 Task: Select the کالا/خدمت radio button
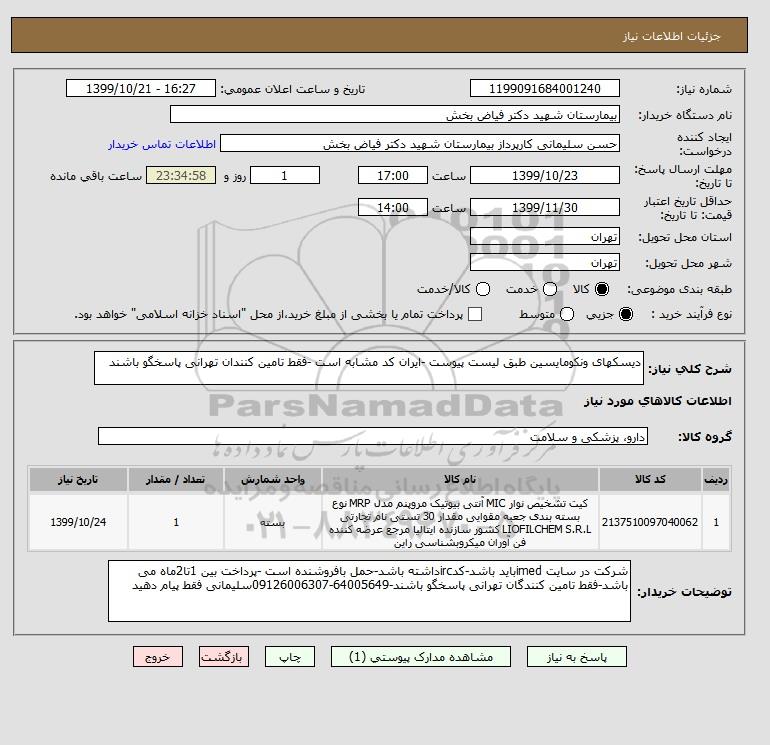click(483, 289)
